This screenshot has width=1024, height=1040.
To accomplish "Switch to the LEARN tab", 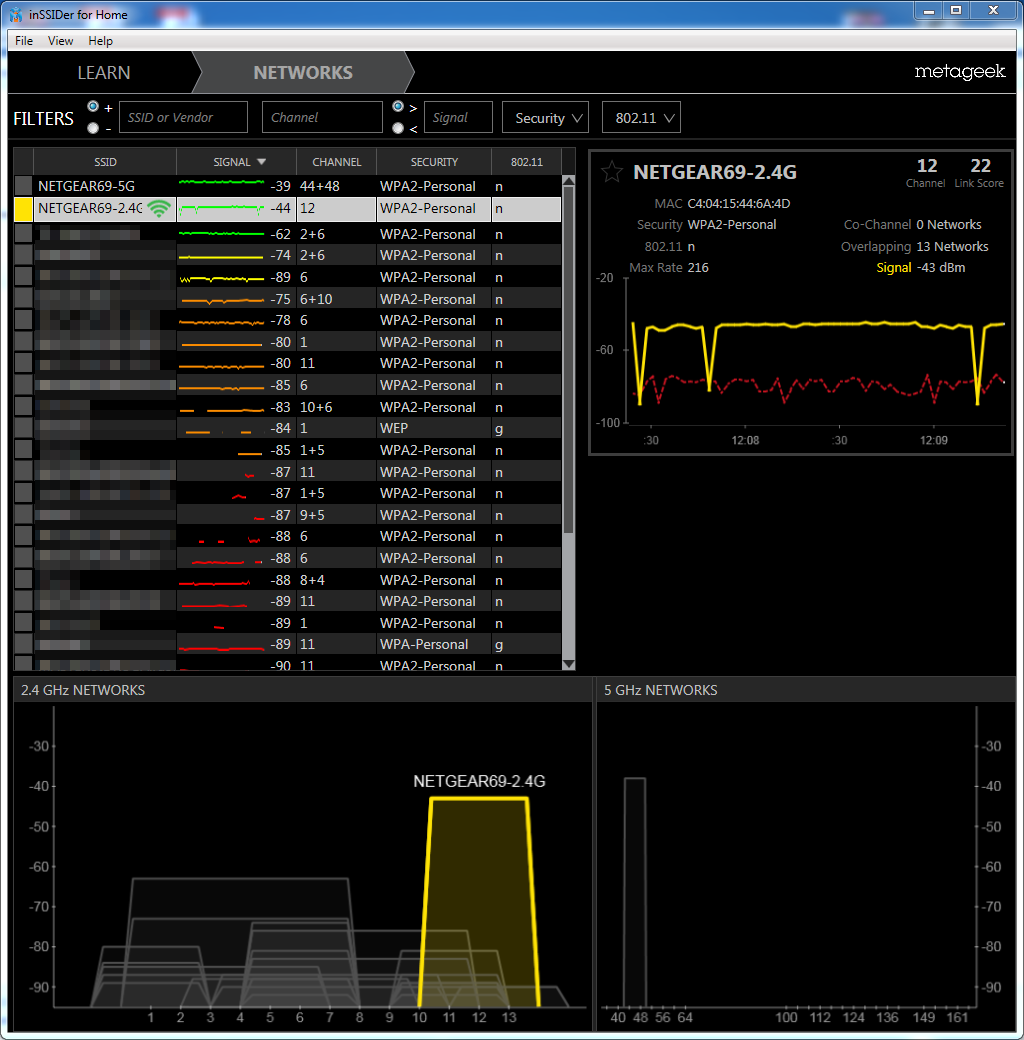I will [103, 72].
